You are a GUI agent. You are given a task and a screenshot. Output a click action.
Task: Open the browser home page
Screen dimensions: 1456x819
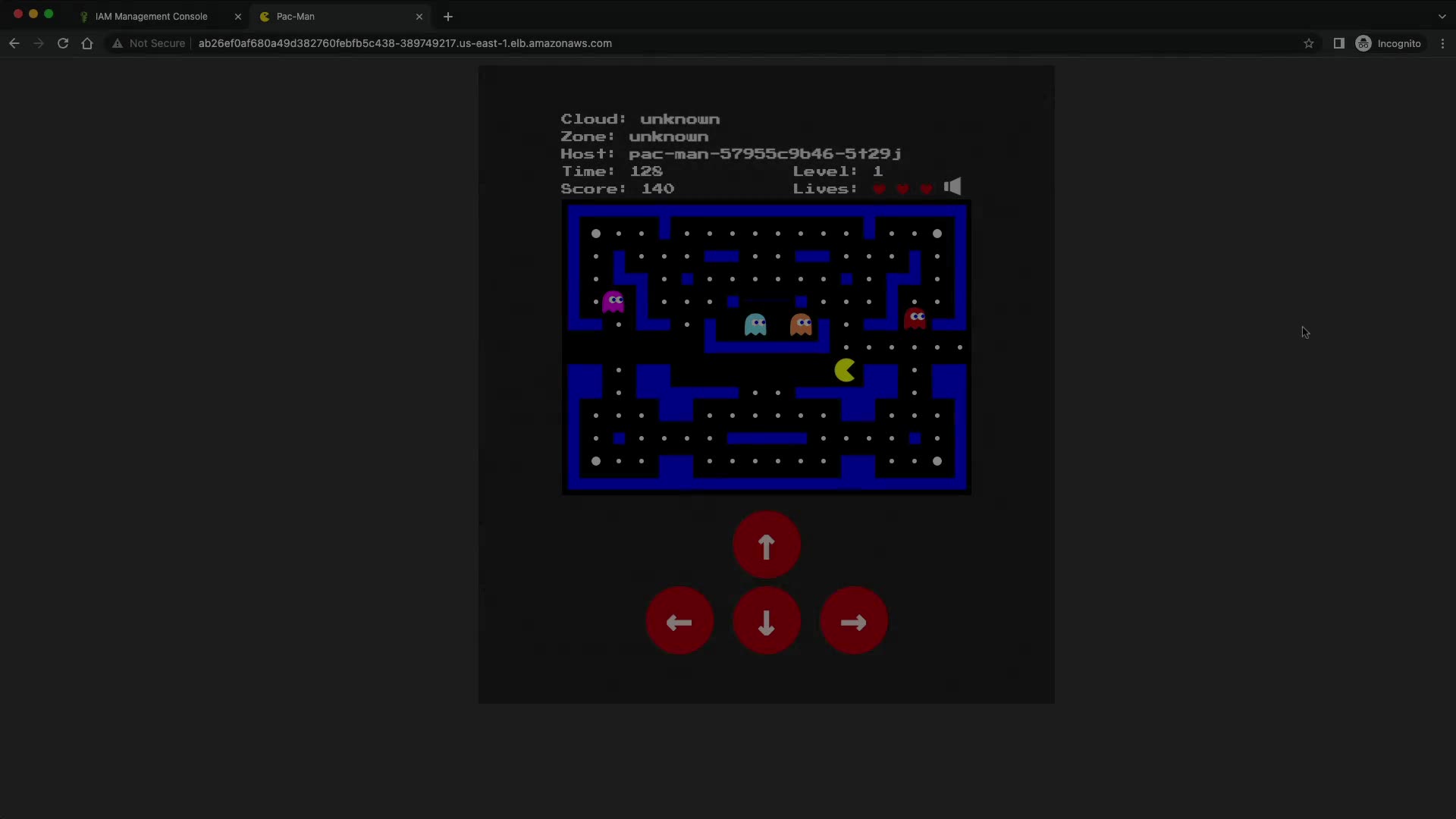point(87,43)
